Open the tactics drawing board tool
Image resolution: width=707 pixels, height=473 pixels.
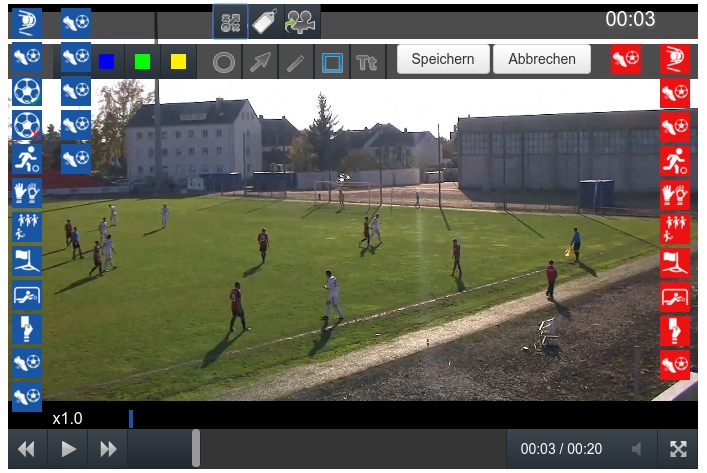pyautogui.click(x=230, y=22)
